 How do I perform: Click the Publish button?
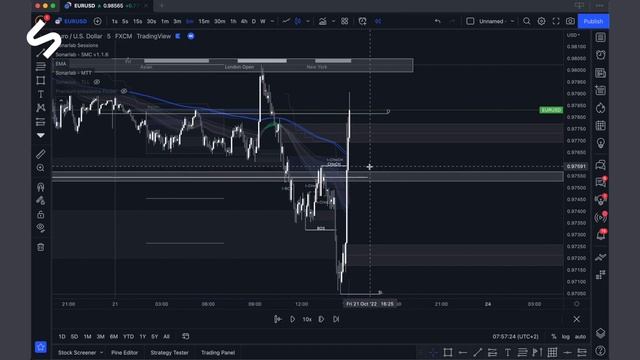click(593, 21)
